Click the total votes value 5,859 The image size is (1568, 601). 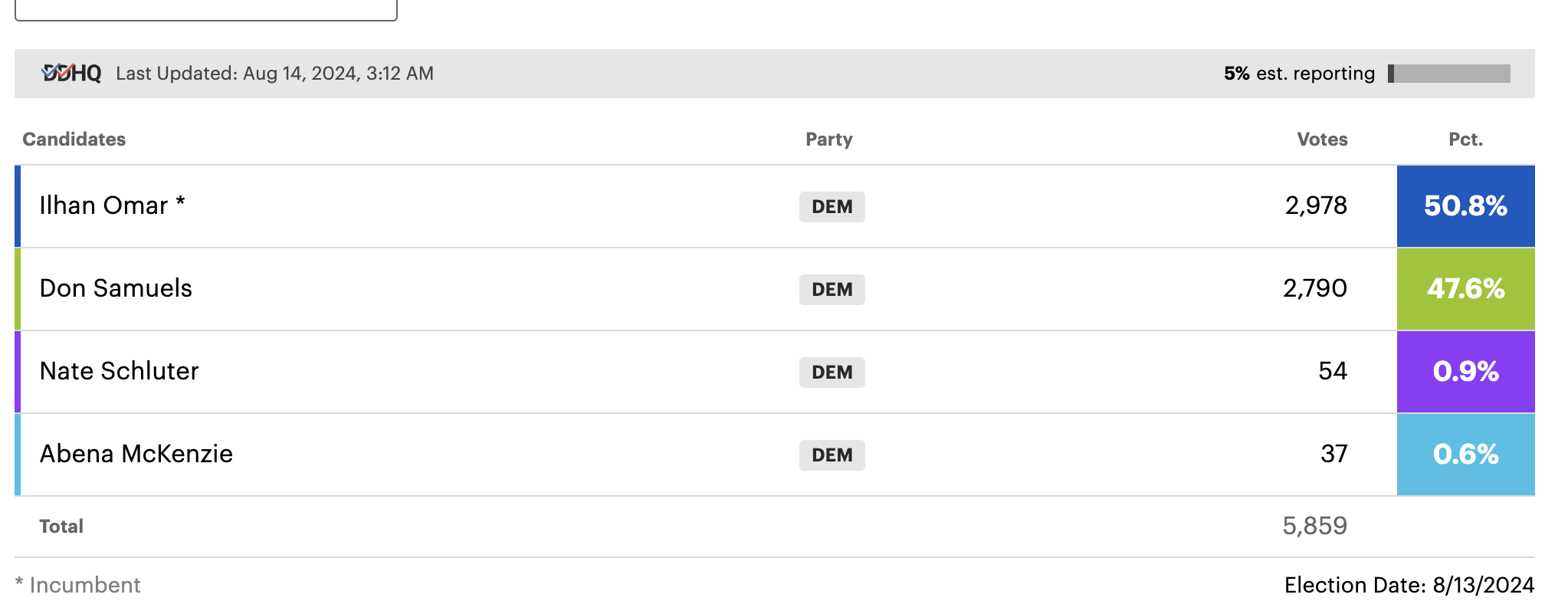coord(1314,526)
